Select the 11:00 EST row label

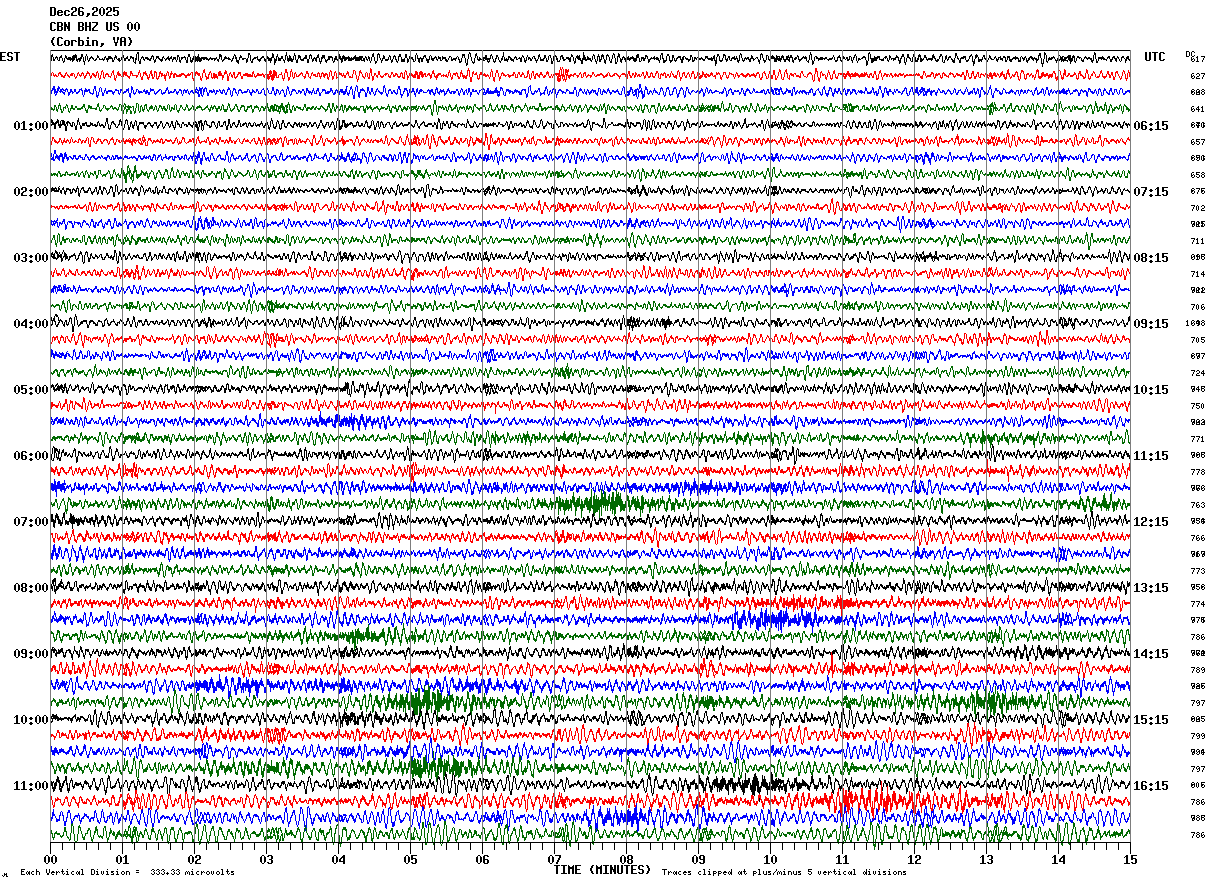[x=31, y=786]
